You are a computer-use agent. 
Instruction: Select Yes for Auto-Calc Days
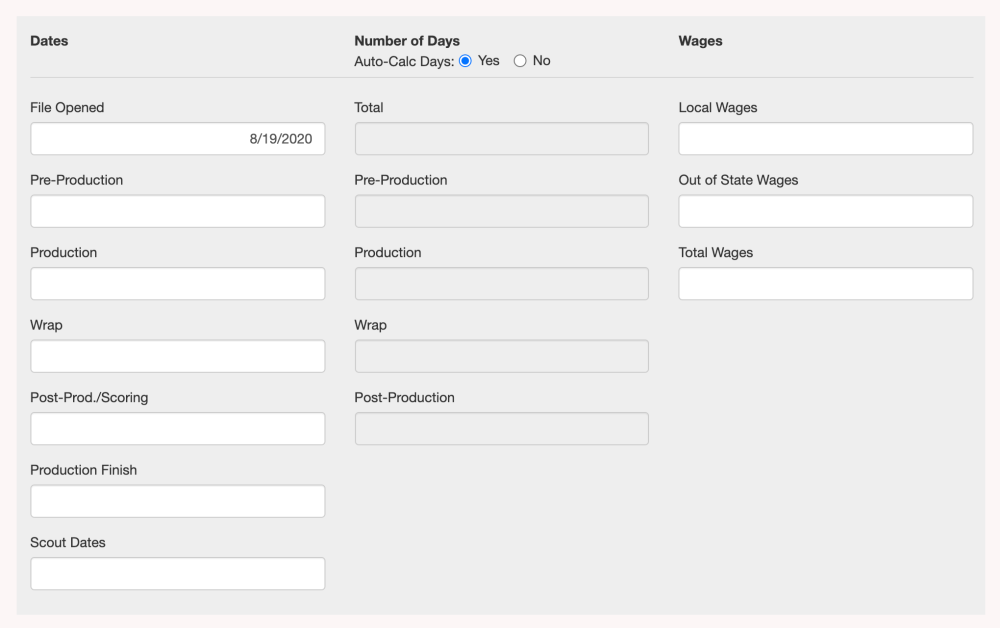pyautogui.click(x=465, y=61)
